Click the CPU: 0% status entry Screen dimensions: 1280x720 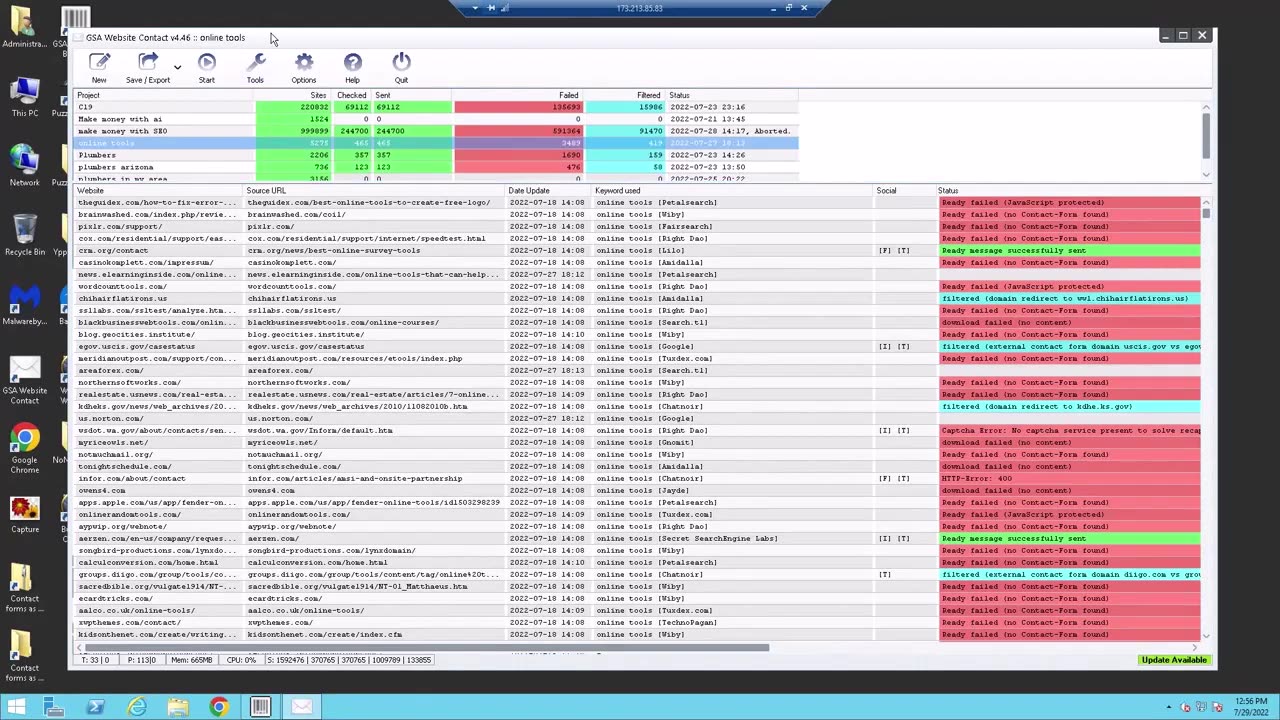[242, 660]
